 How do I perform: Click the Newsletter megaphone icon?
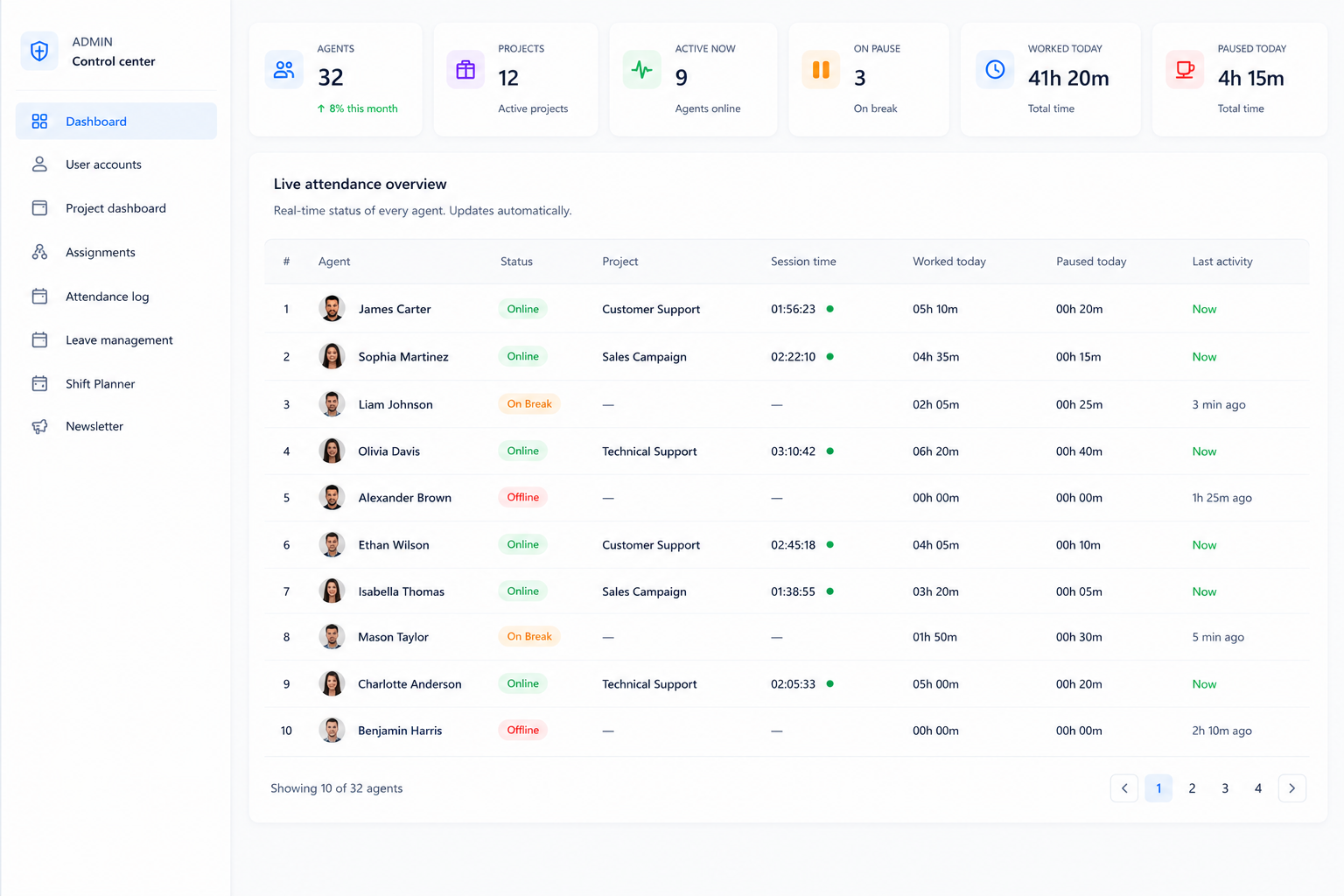point(39,426)
